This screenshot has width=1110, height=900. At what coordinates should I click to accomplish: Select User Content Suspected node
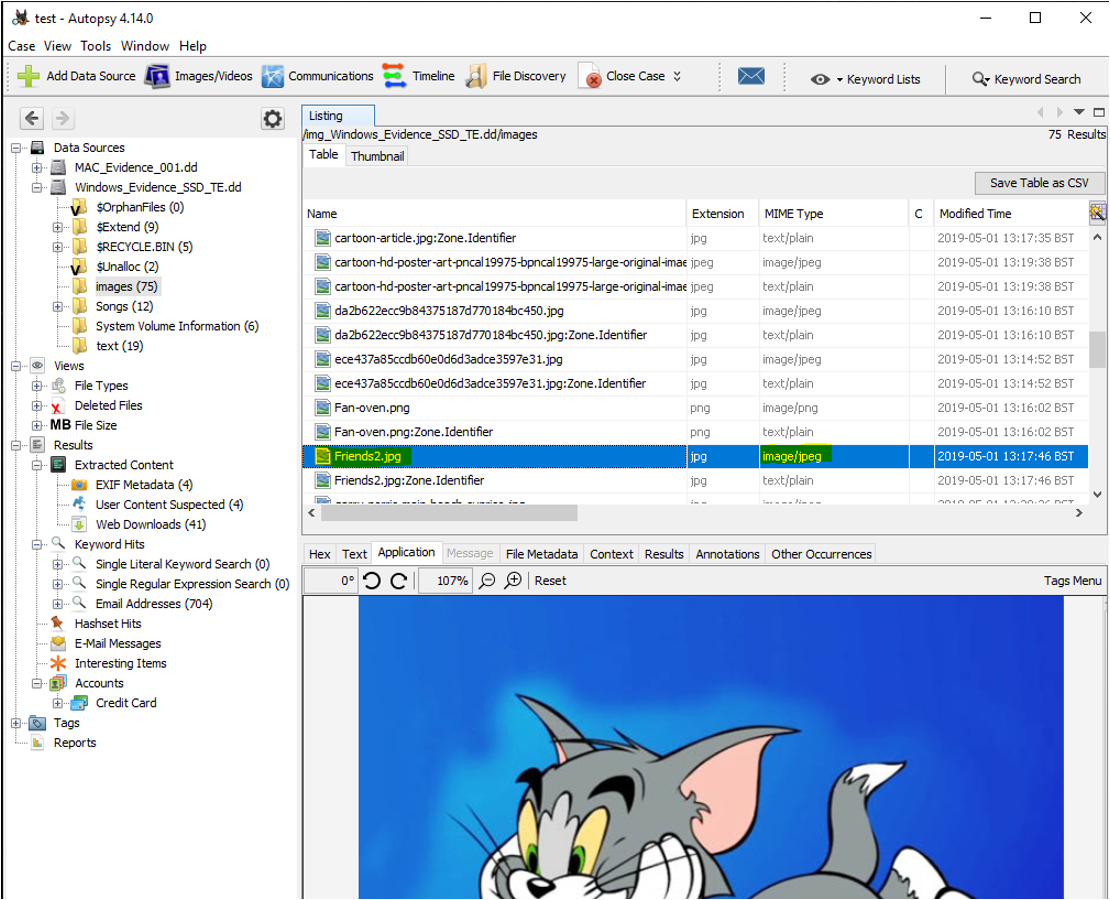pos(169,504)
